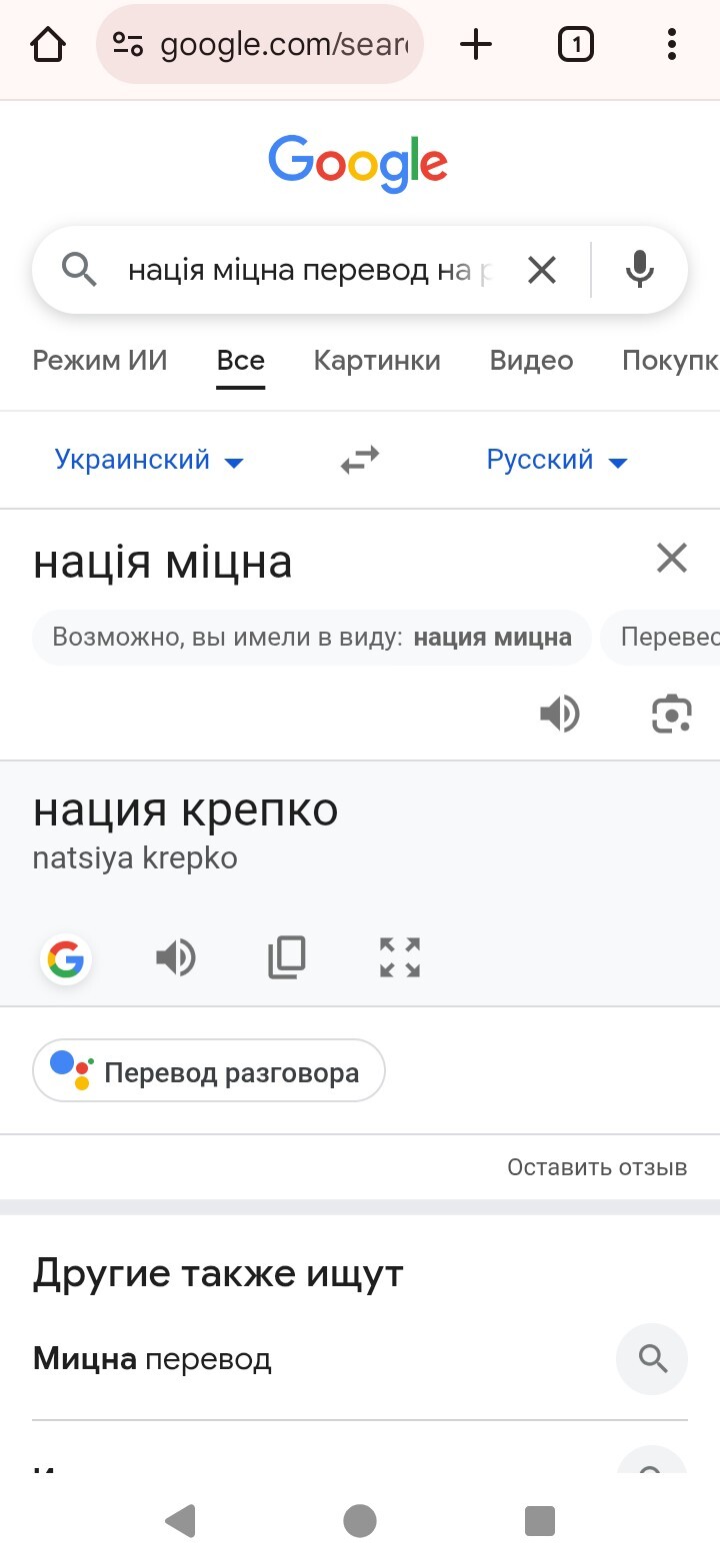Swap translation languages
The image size is (720, 1568).
point(360,461)
